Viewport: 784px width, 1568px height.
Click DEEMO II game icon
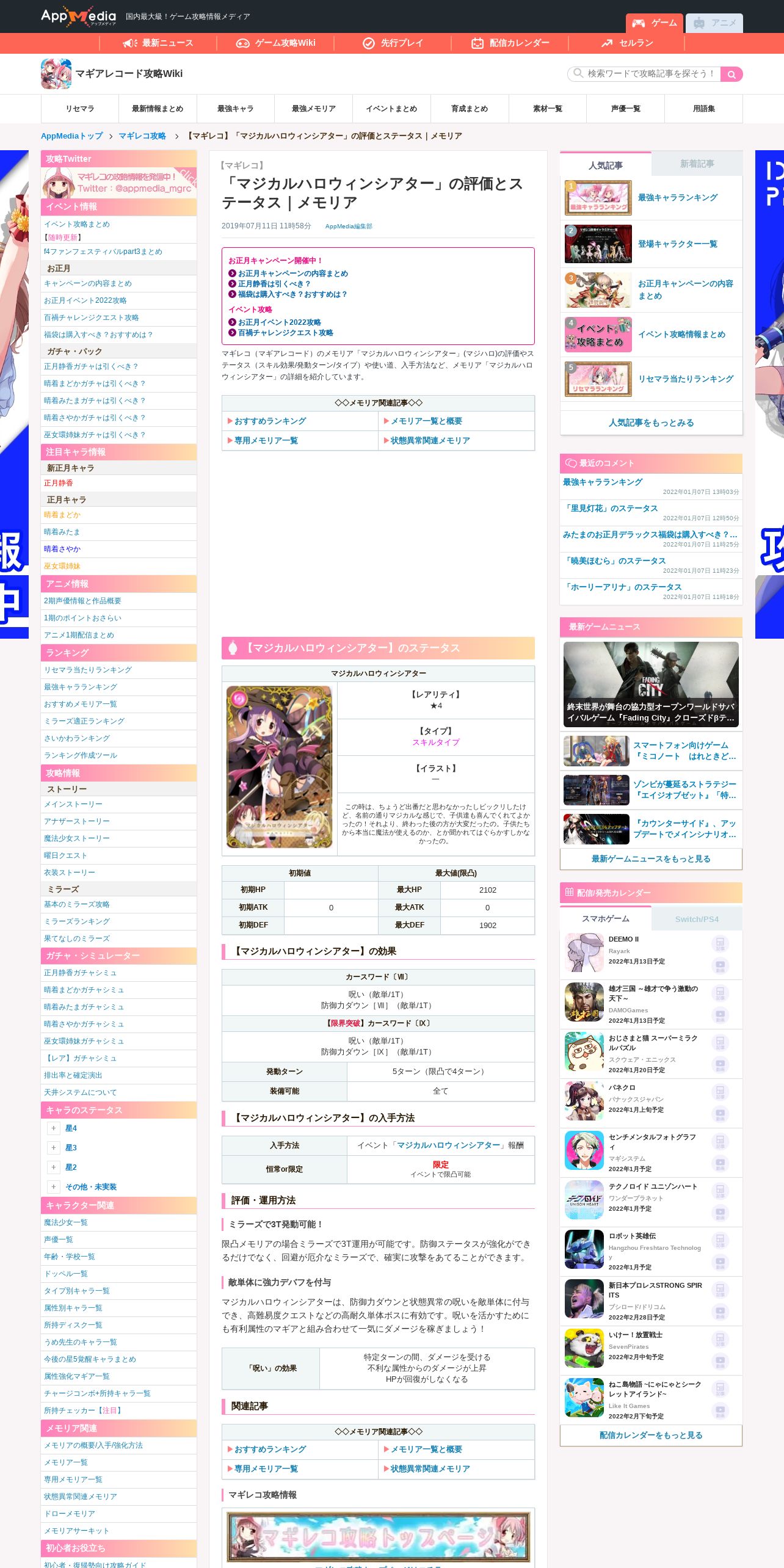click(x=584, y=953)
